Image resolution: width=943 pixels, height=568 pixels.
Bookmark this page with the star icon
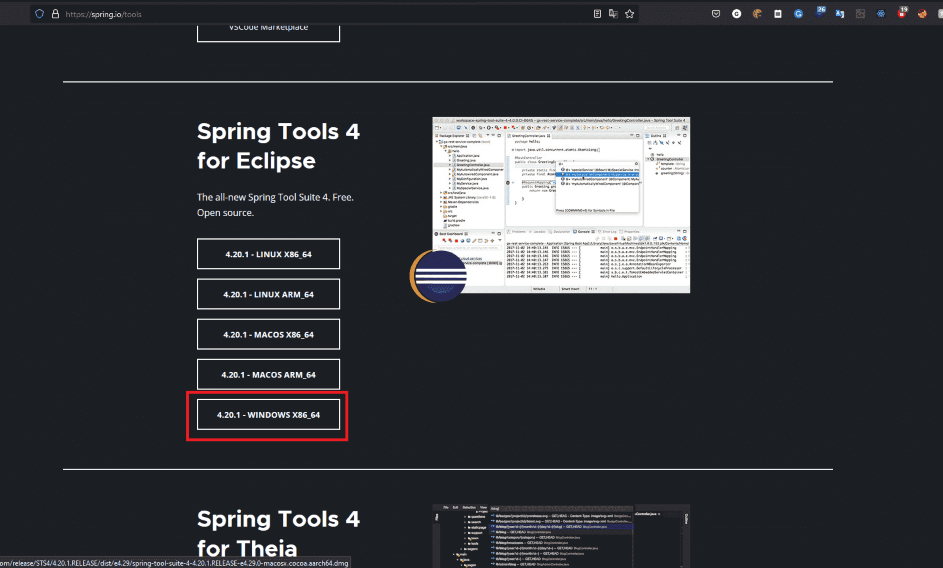click(630, 14)
